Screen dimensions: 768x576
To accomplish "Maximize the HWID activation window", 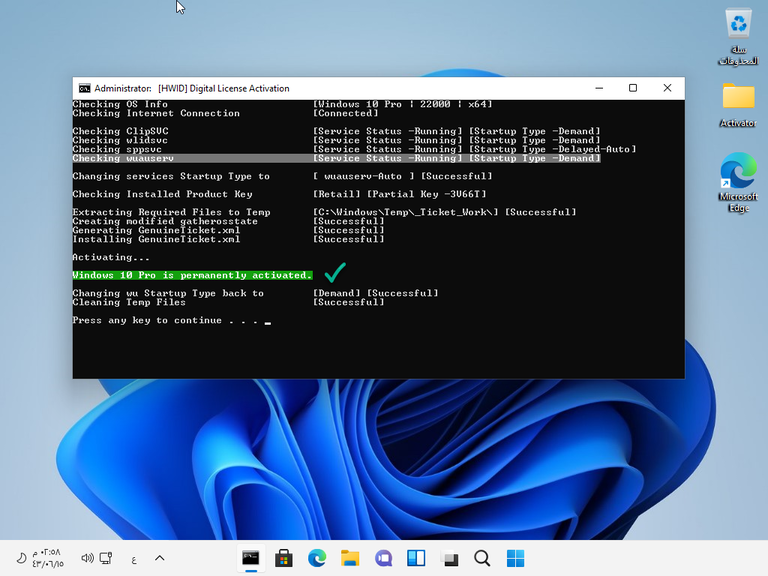I will 633,88.
